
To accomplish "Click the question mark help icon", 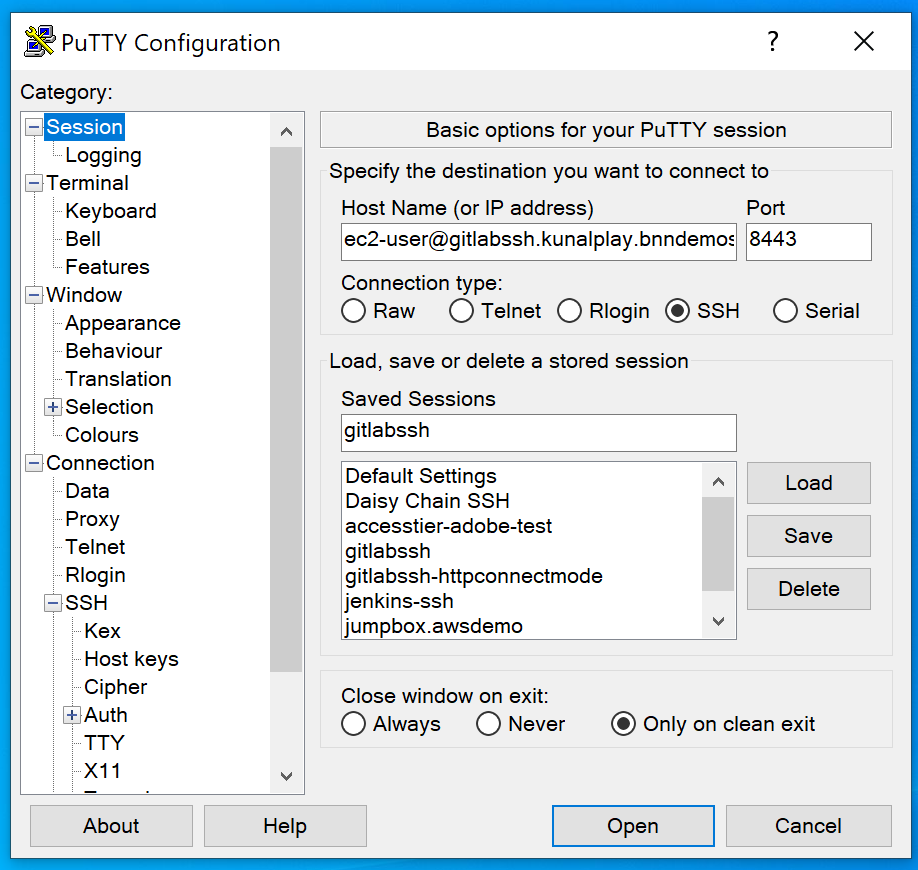I will pos(773,42).
